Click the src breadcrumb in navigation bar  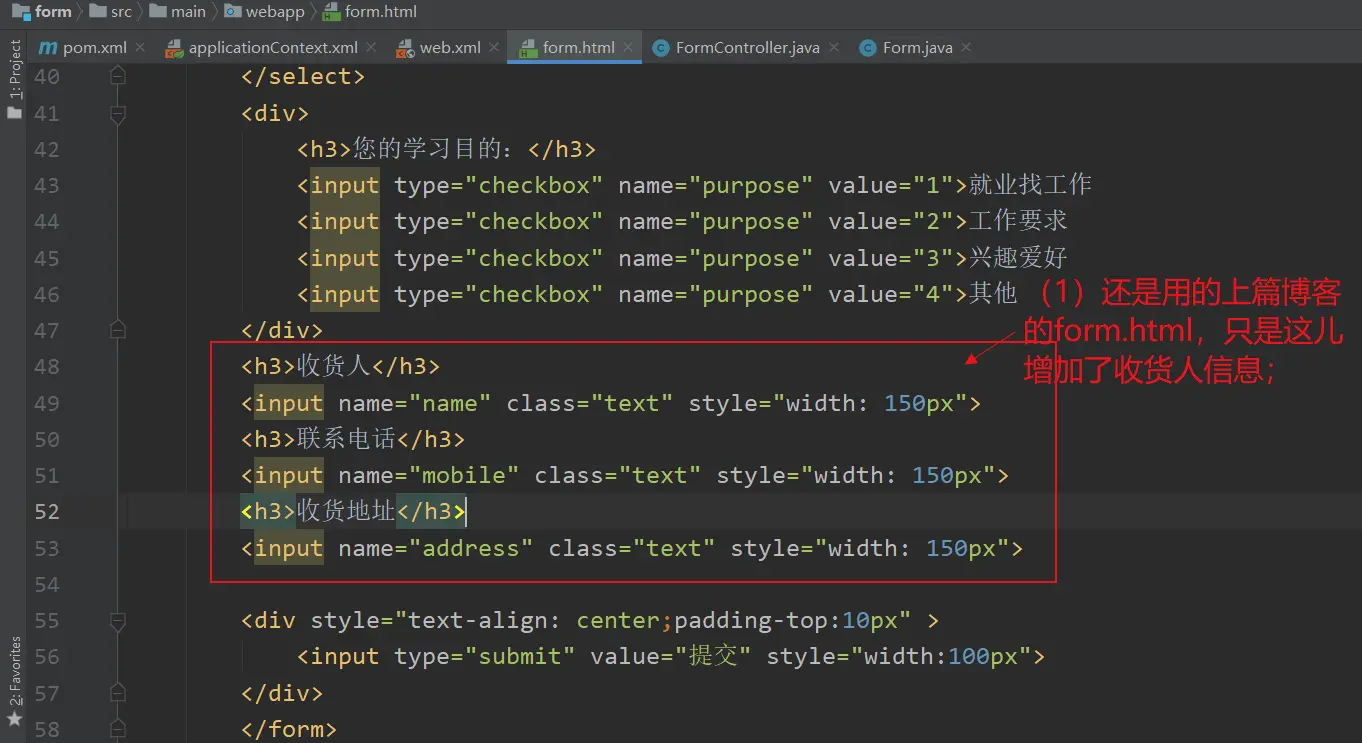(x=121, y=12)
